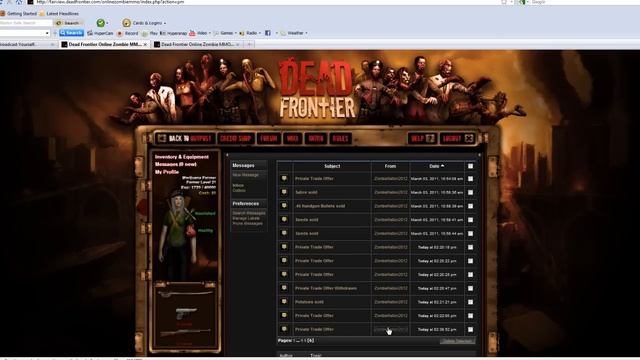Image resolution: width=640 pixels, height=360 pixels.
Task: Open the Rules menu button
Action: pyautogui.click(x=340, y=138)
